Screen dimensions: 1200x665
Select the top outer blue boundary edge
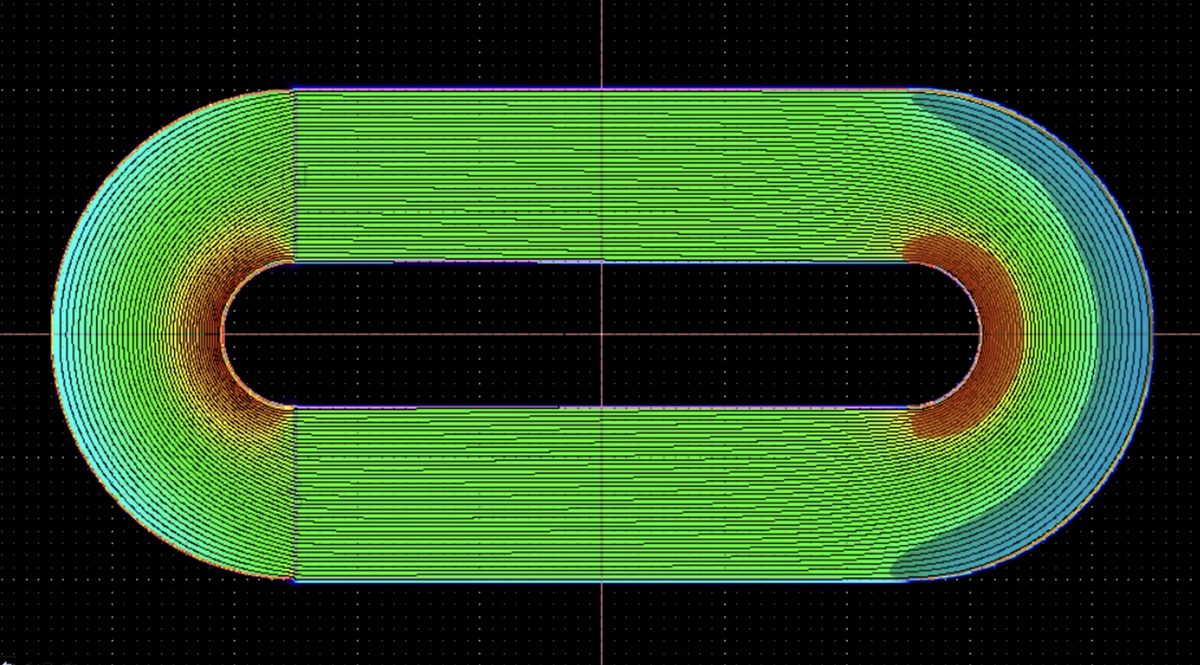coord(600,89)
